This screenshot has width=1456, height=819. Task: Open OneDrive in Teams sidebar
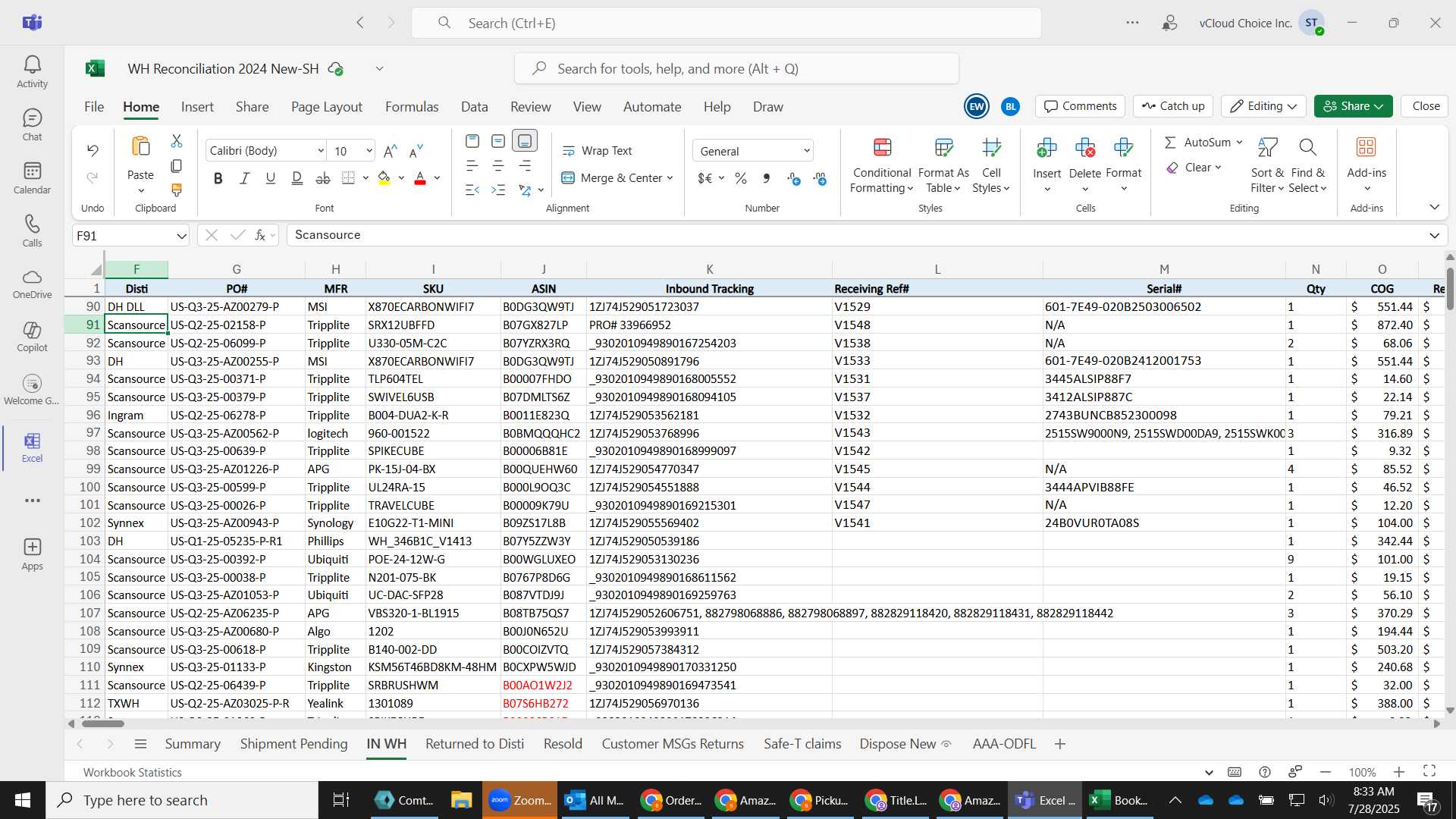pos(32,284)
